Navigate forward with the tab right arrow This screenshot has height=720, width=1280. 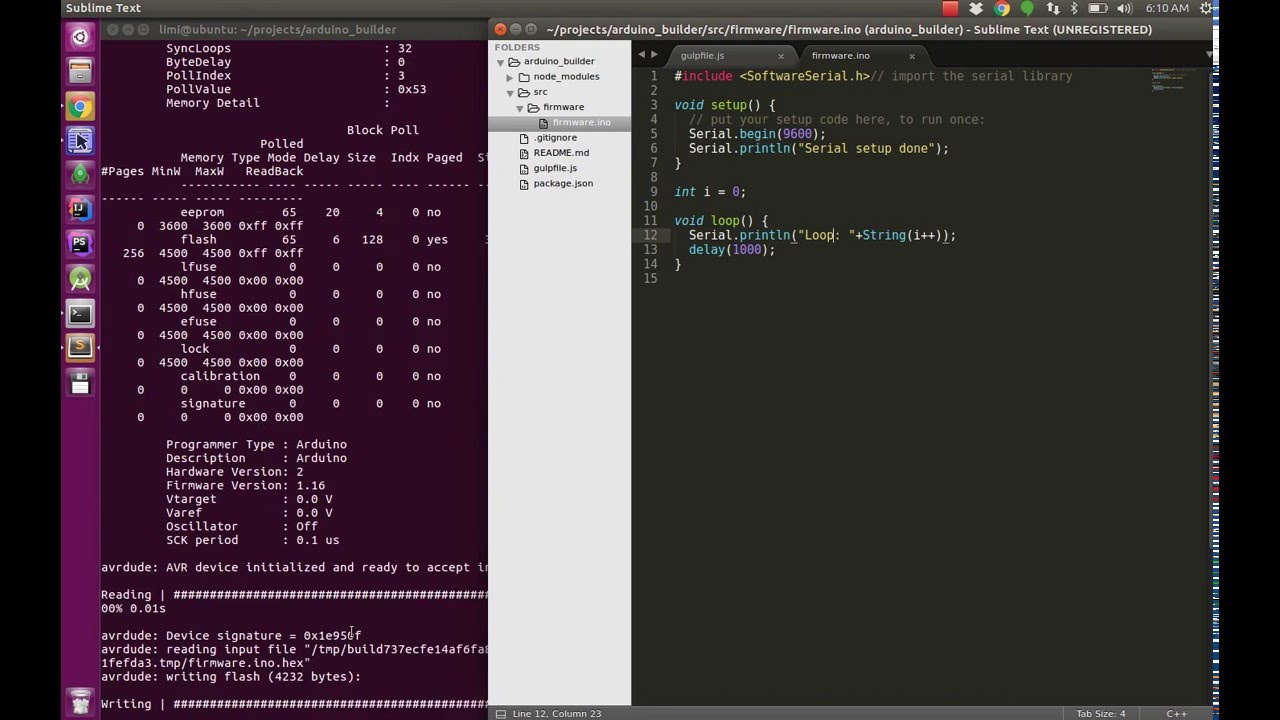click(655, 54)
